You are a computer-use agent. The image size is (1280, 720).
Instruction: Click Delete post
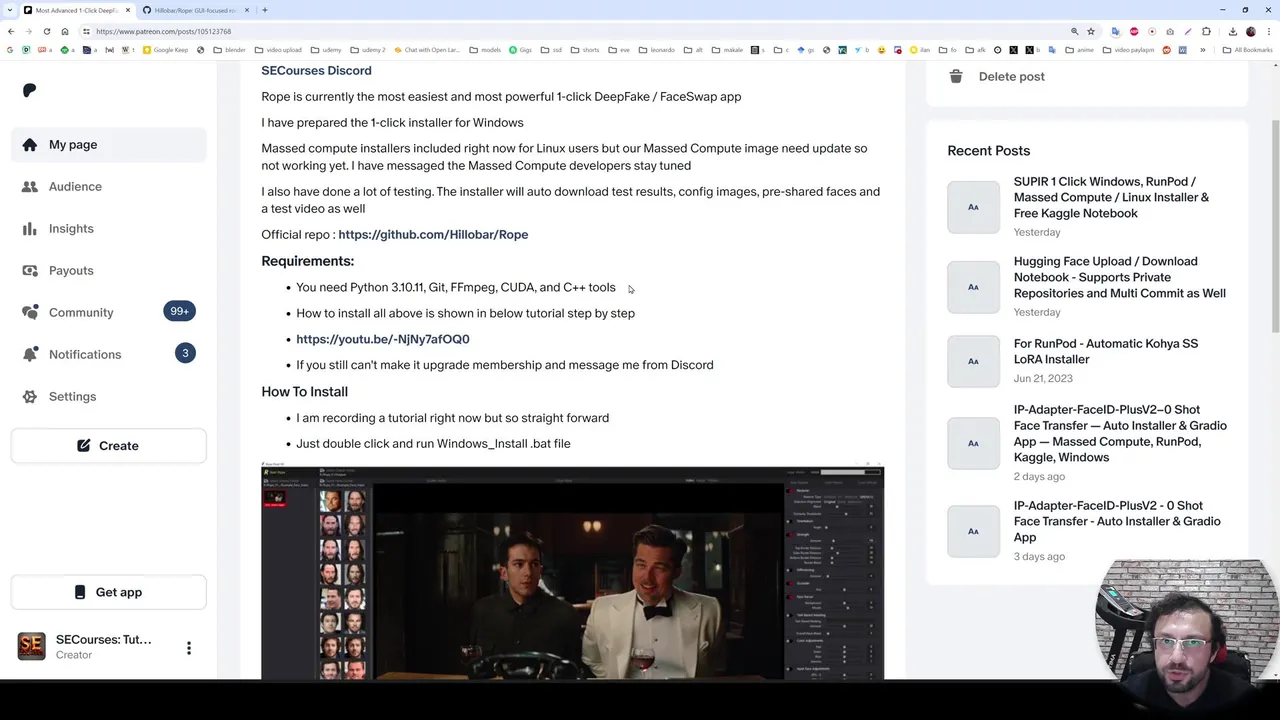(1011, 76)
